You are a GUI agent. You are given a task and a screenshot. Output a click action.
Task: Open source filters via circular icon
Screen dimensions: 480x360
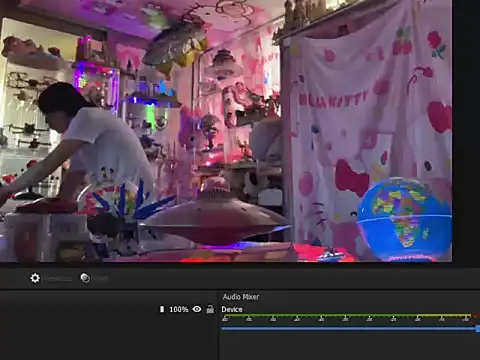[x=85, y=278]
